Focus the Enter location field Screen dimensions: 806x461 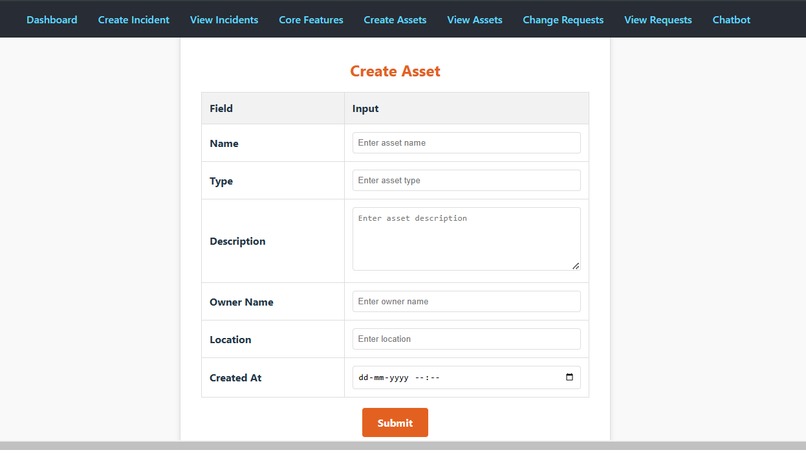click(466, 339)
